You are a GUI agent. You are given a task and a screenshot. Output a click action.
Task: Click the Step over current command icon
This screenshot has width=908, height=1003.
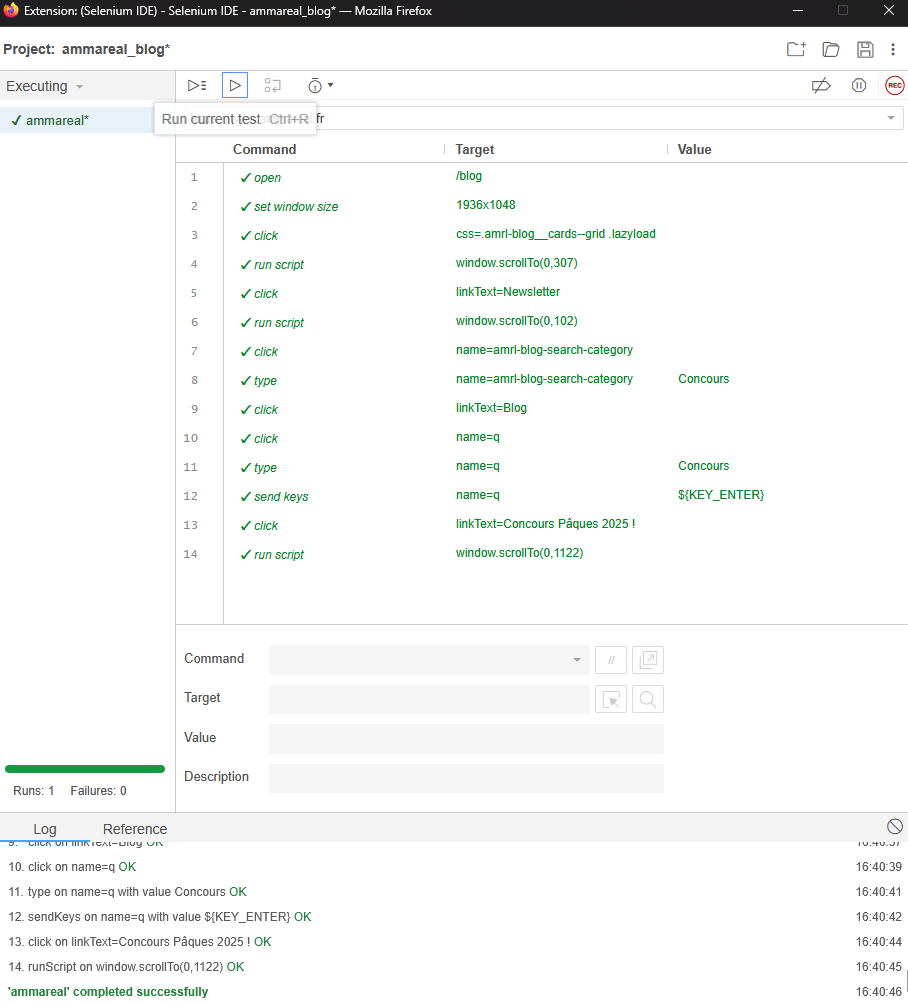pos(272,86)
